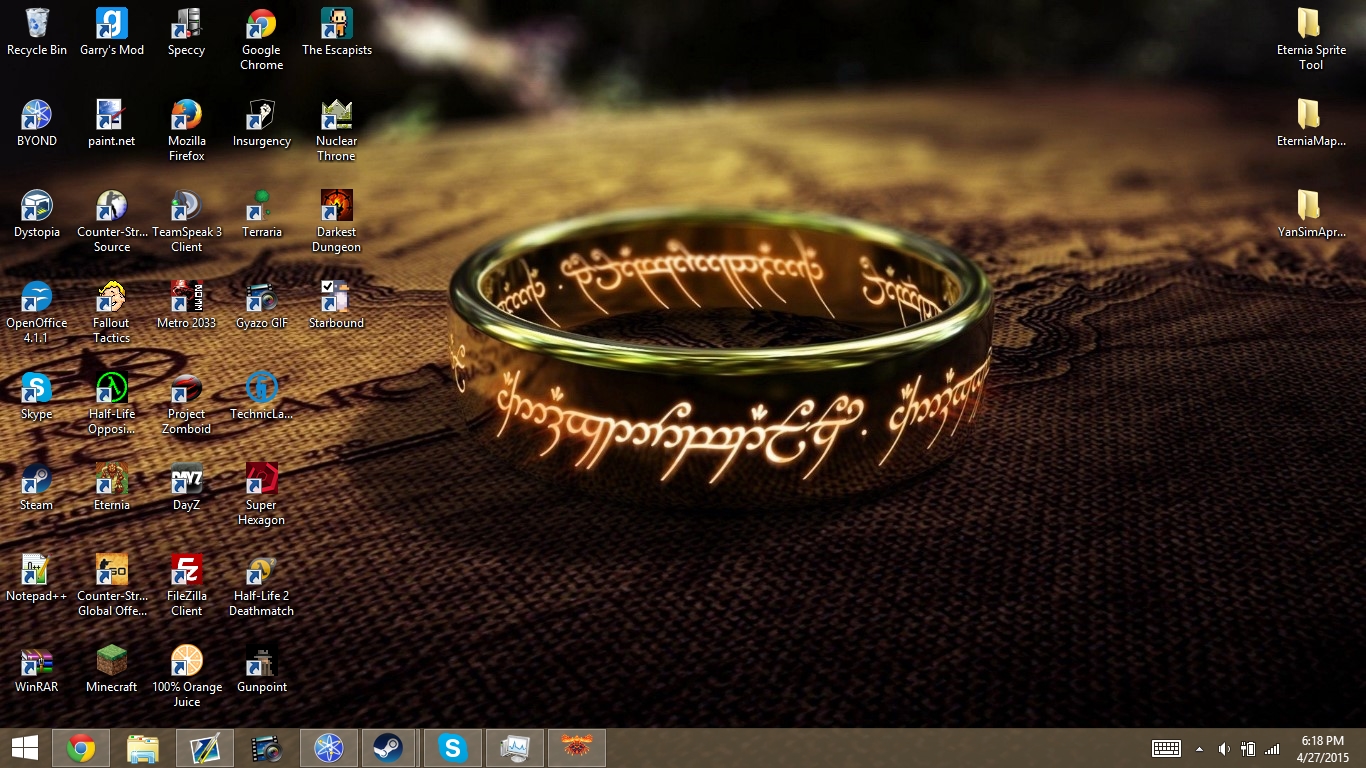Select the Nuclear Throne icon
This screenshot has height=768, width=1366.
click(x=337, y=131)
